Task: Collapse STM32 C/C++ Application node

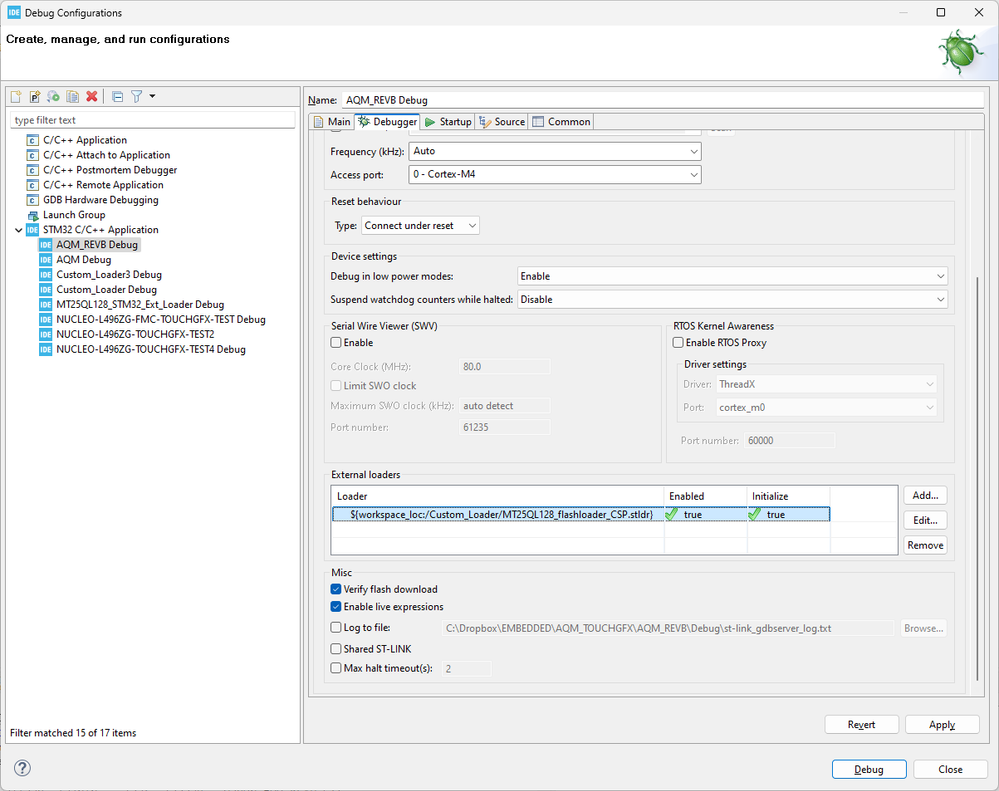Action: (x=18, y=230)
